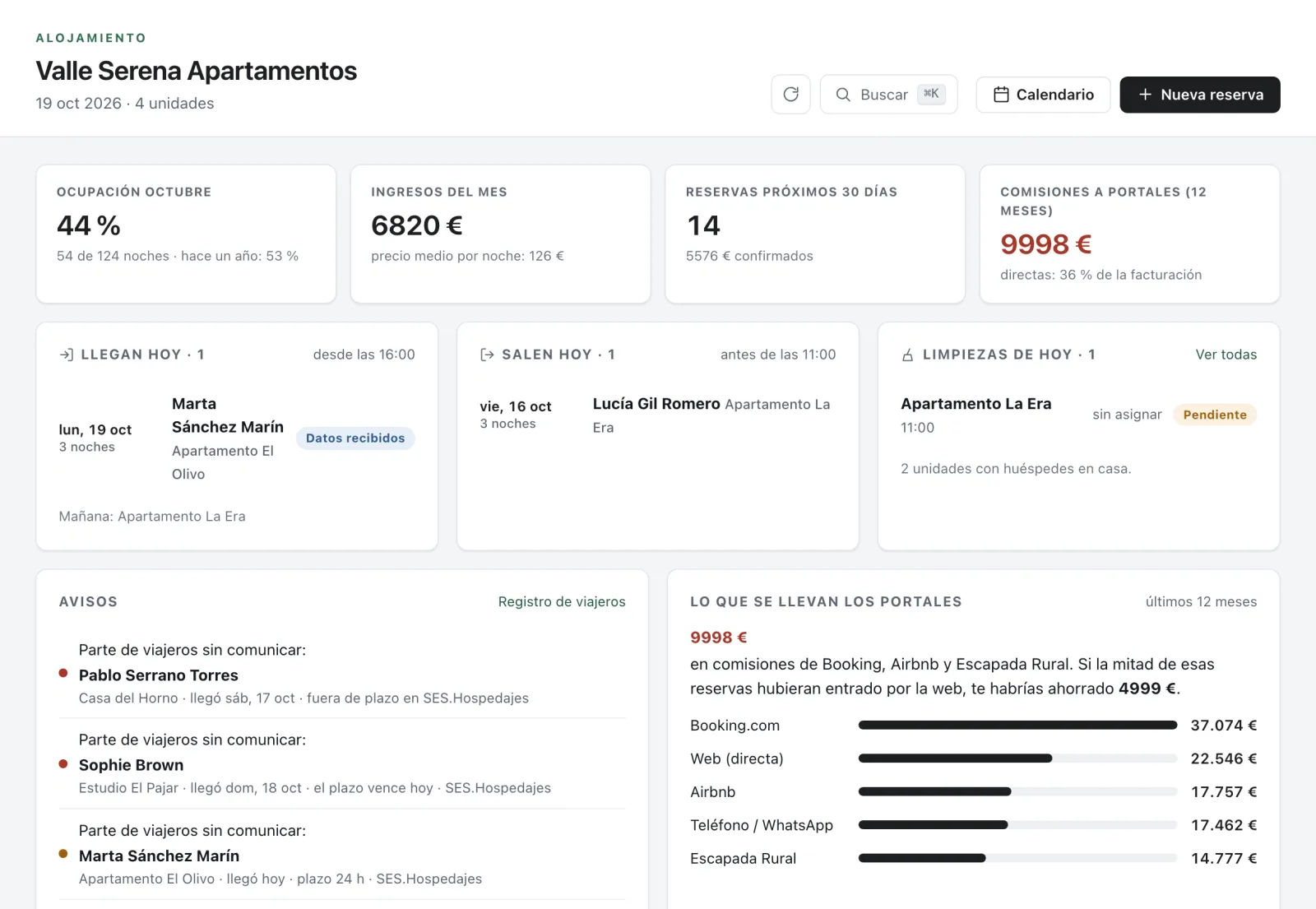Click the refresh icon button
The image size is (1316, 909).
coord(790,95)
